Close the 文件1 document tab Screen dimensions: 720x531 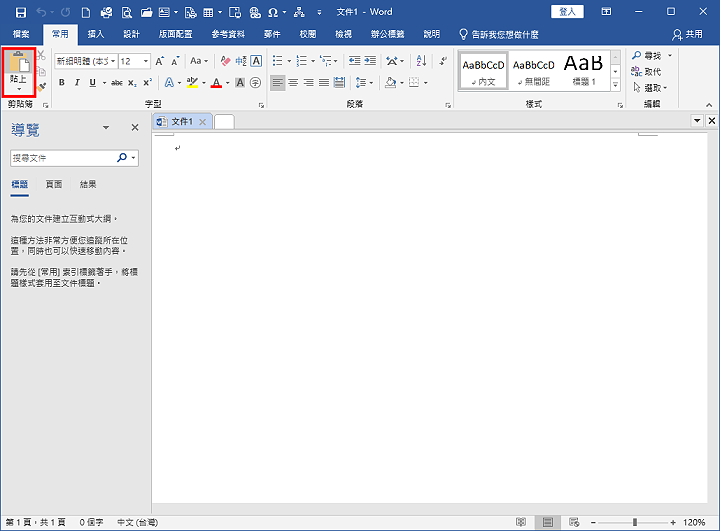coord(202,122)
